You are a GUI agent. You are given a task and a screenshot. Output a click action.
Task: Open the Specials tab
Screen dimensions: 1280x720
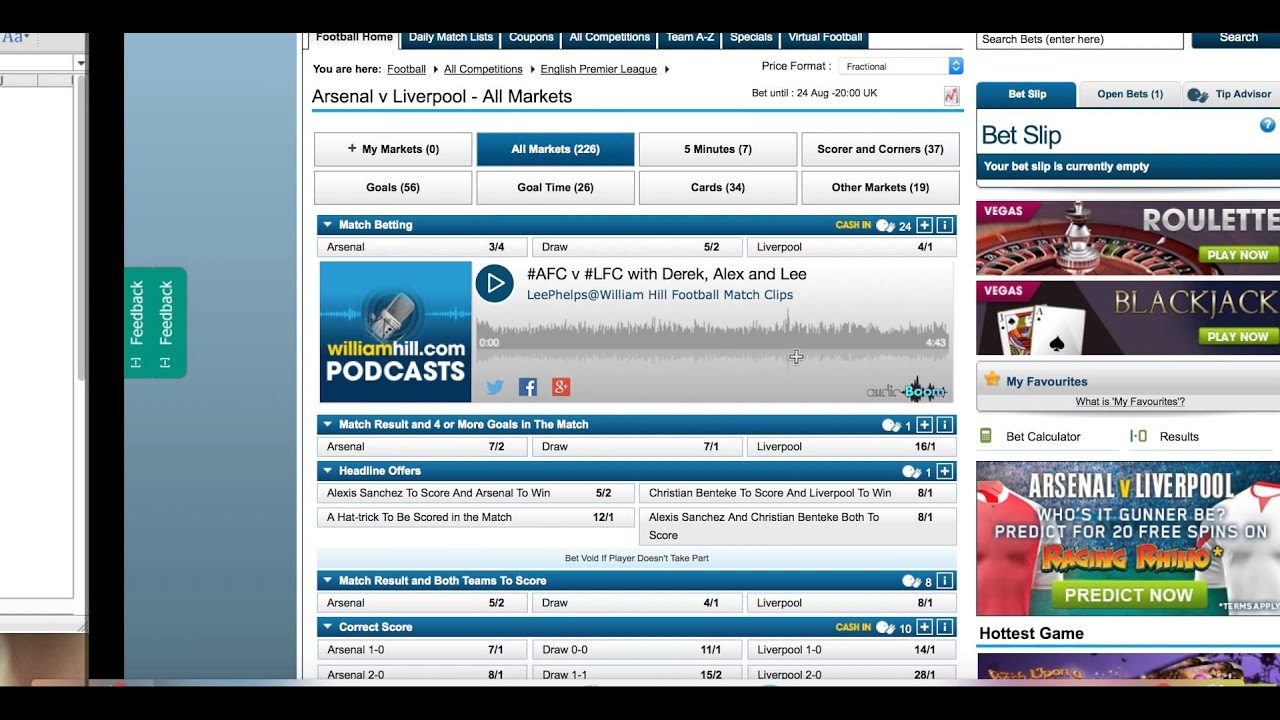click(x=751, y=37)
